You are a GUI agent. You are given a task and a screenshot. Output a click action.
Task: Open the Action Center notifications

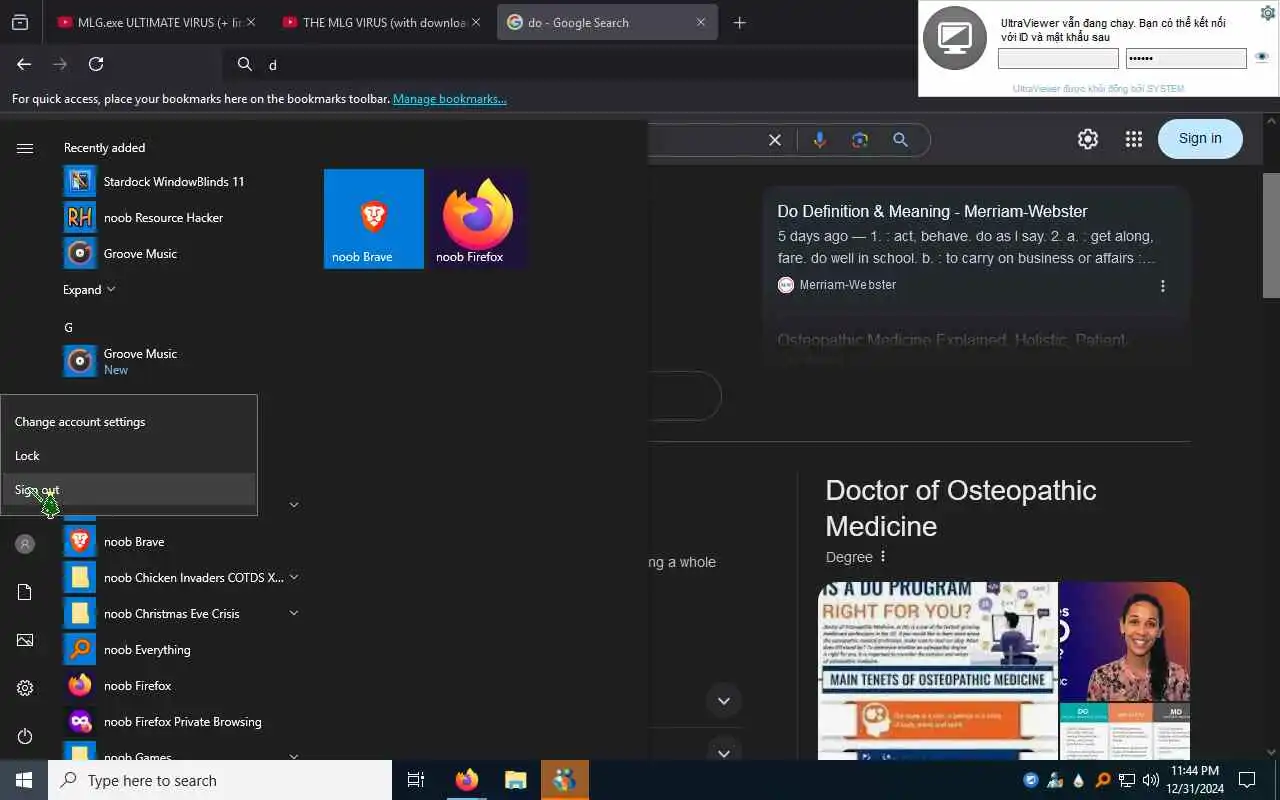[1247, 780]
